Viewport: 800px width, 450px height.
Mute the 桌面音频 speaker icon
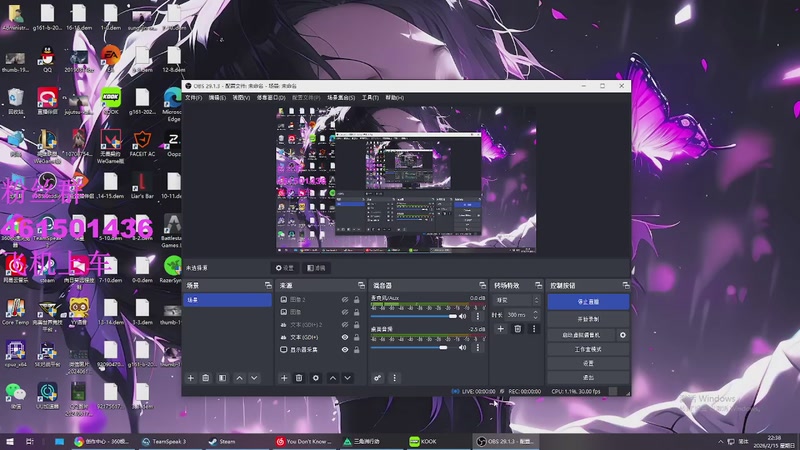click(463, 347)
